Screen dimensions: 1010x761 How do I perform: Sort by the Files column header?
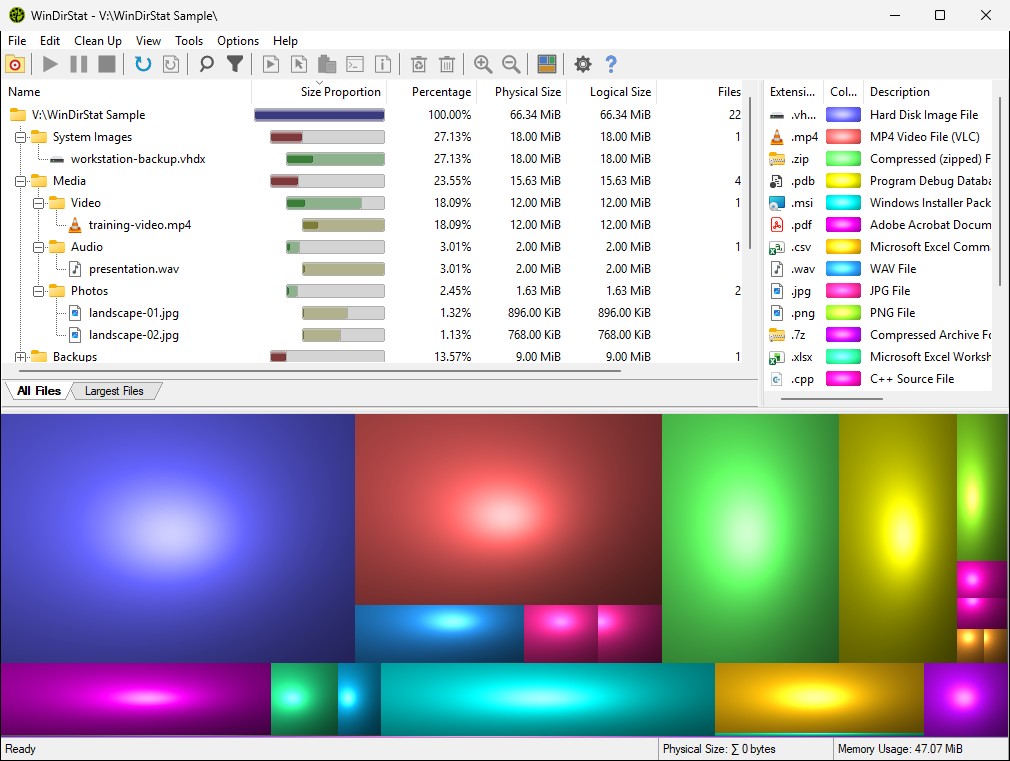[x=701, y=92]
